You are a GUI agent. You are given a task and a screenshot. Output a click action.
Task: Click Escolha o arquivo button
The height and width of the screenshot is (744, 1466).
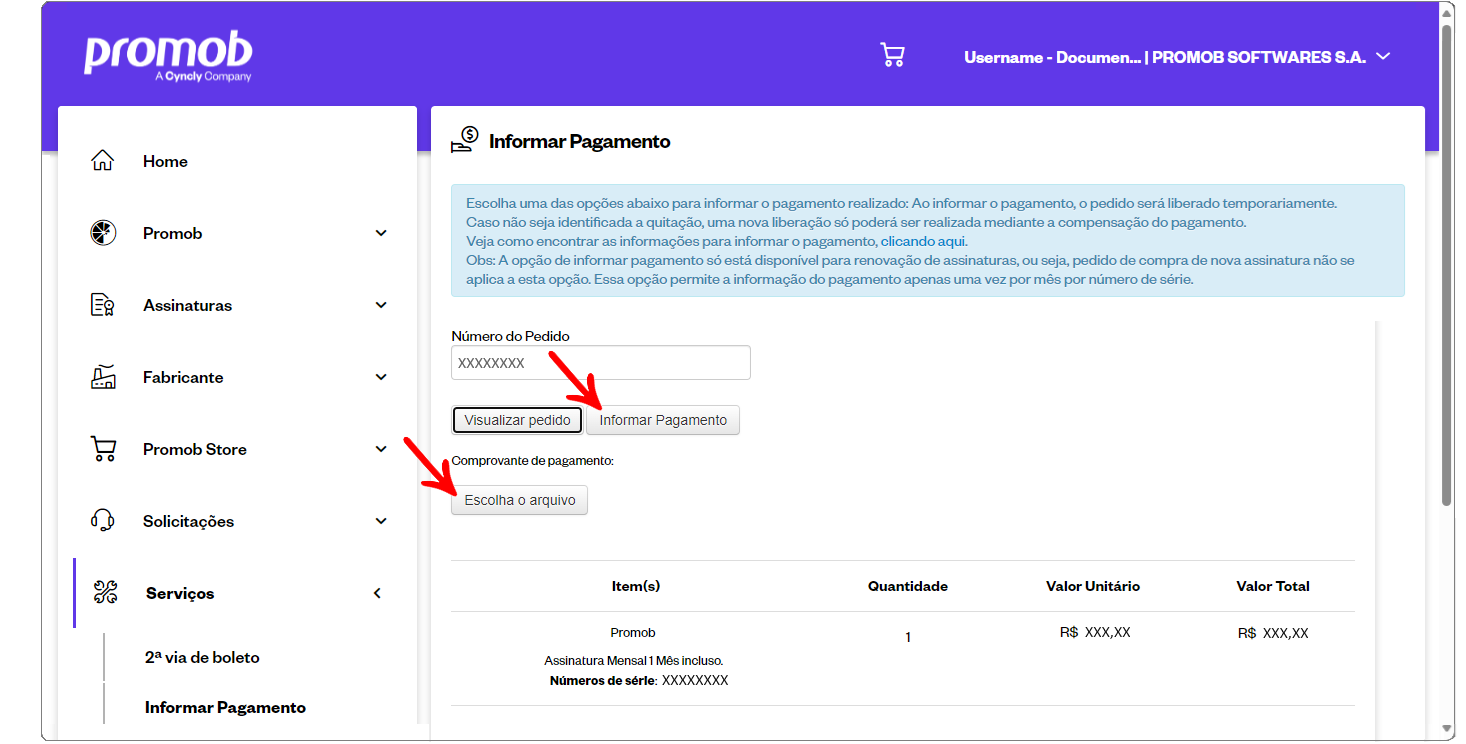point(520,500)
